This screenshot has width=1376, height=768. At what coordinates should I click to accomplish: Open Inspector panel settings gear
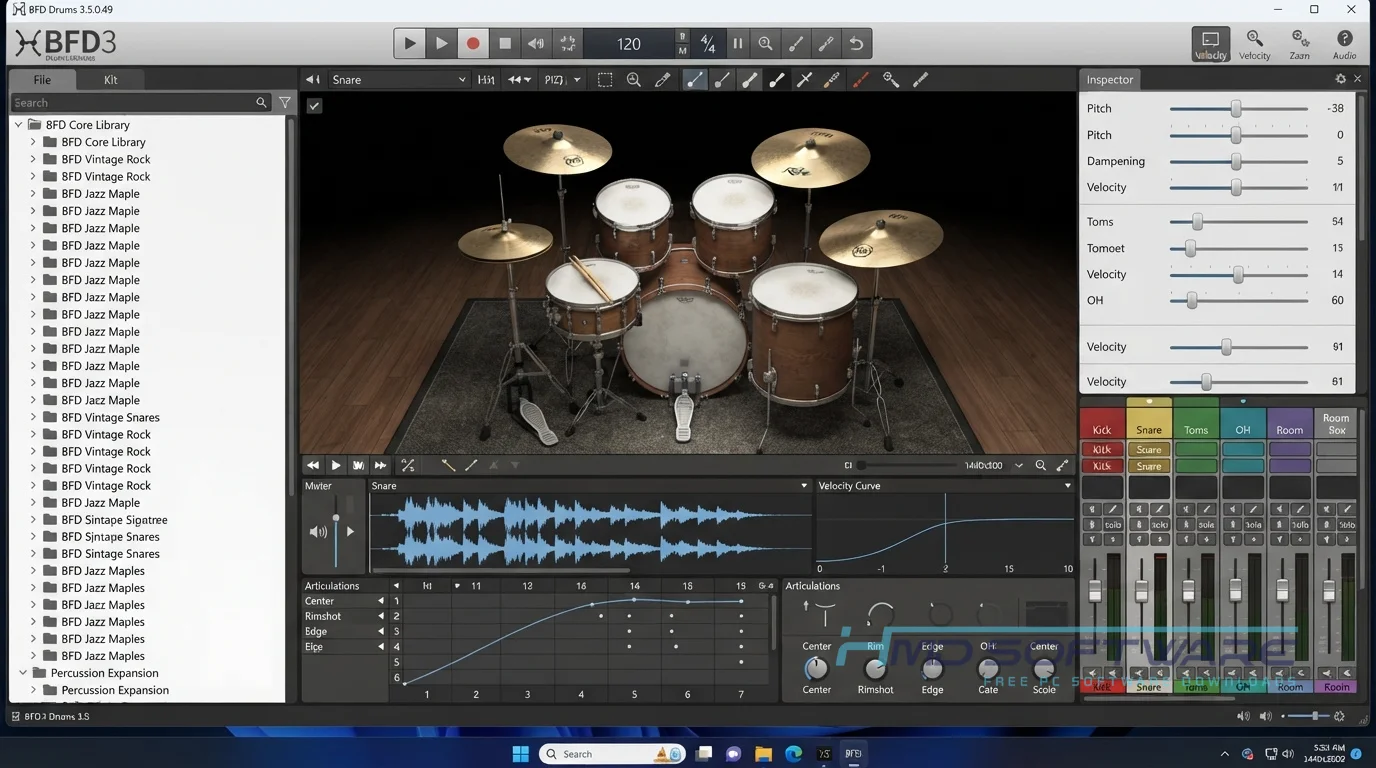click(x=1341, y=79)
